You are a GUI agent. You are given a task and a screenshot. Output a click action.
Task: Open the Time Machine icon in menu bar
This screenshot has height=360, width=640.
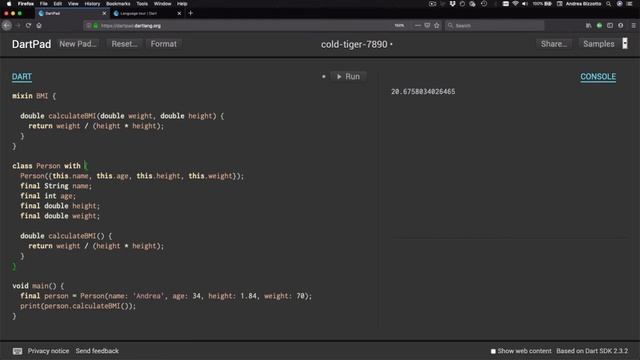[x=484, y=4]
